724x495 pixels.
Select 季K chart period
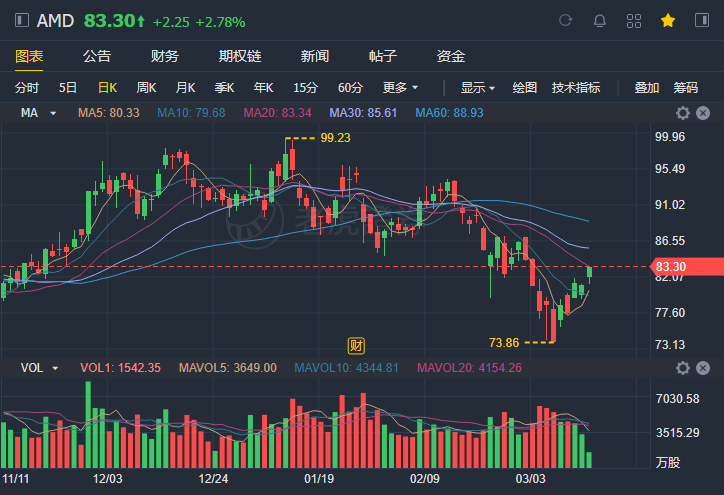[x=224, y=87]
